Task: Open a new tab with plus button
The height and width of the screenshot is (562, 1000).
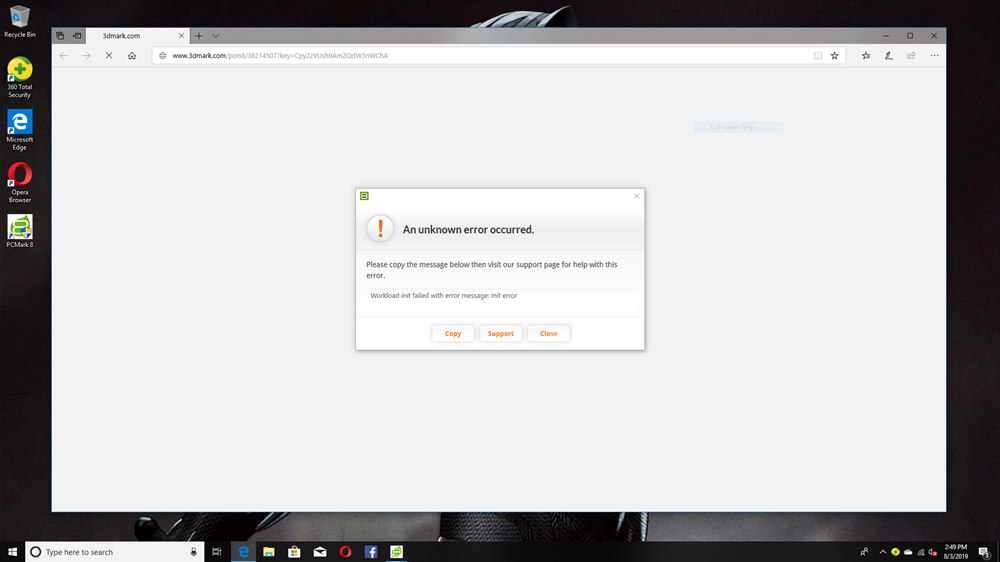Action: coord(198,36)
